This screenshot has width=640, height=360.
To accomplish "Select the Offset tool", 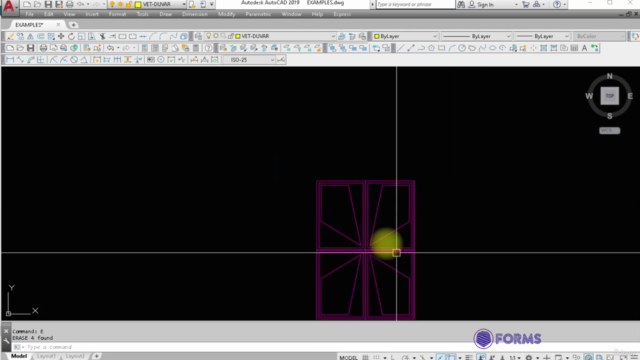I will click(41, 36).
